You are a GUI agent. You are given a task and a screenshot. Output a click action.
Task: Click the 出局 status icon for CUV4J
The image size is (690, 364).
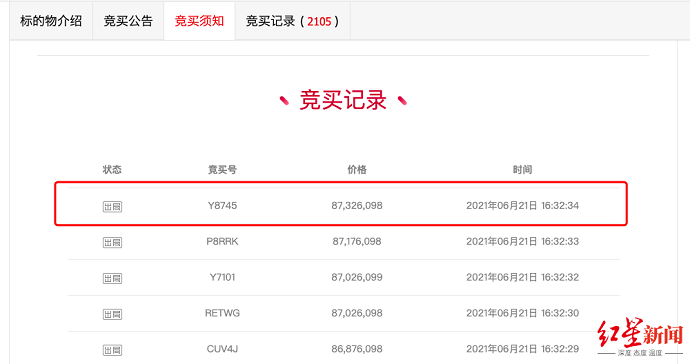(112, 350)
